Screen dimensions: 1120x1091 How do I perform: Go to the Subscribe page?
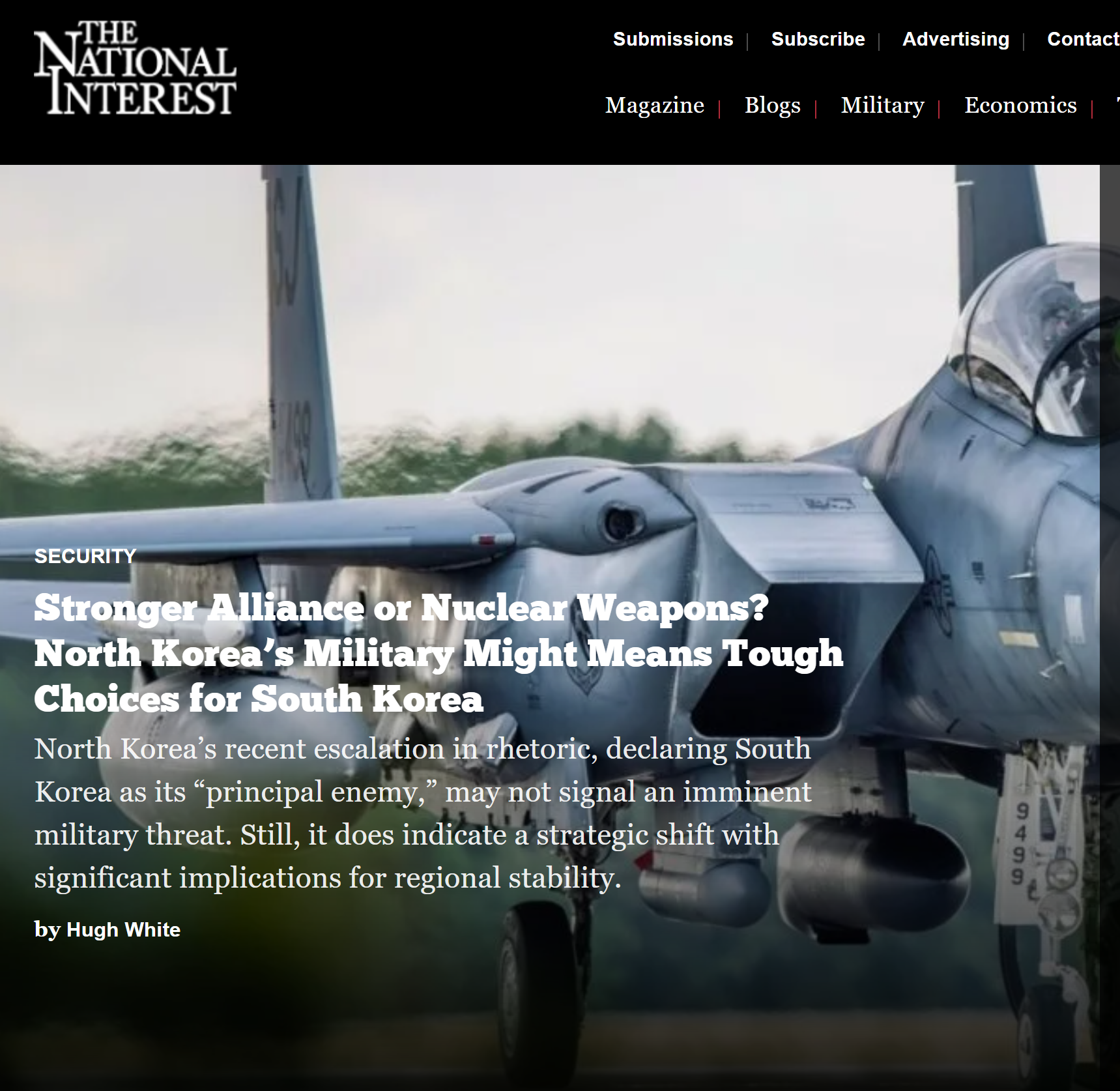point(818,39)
